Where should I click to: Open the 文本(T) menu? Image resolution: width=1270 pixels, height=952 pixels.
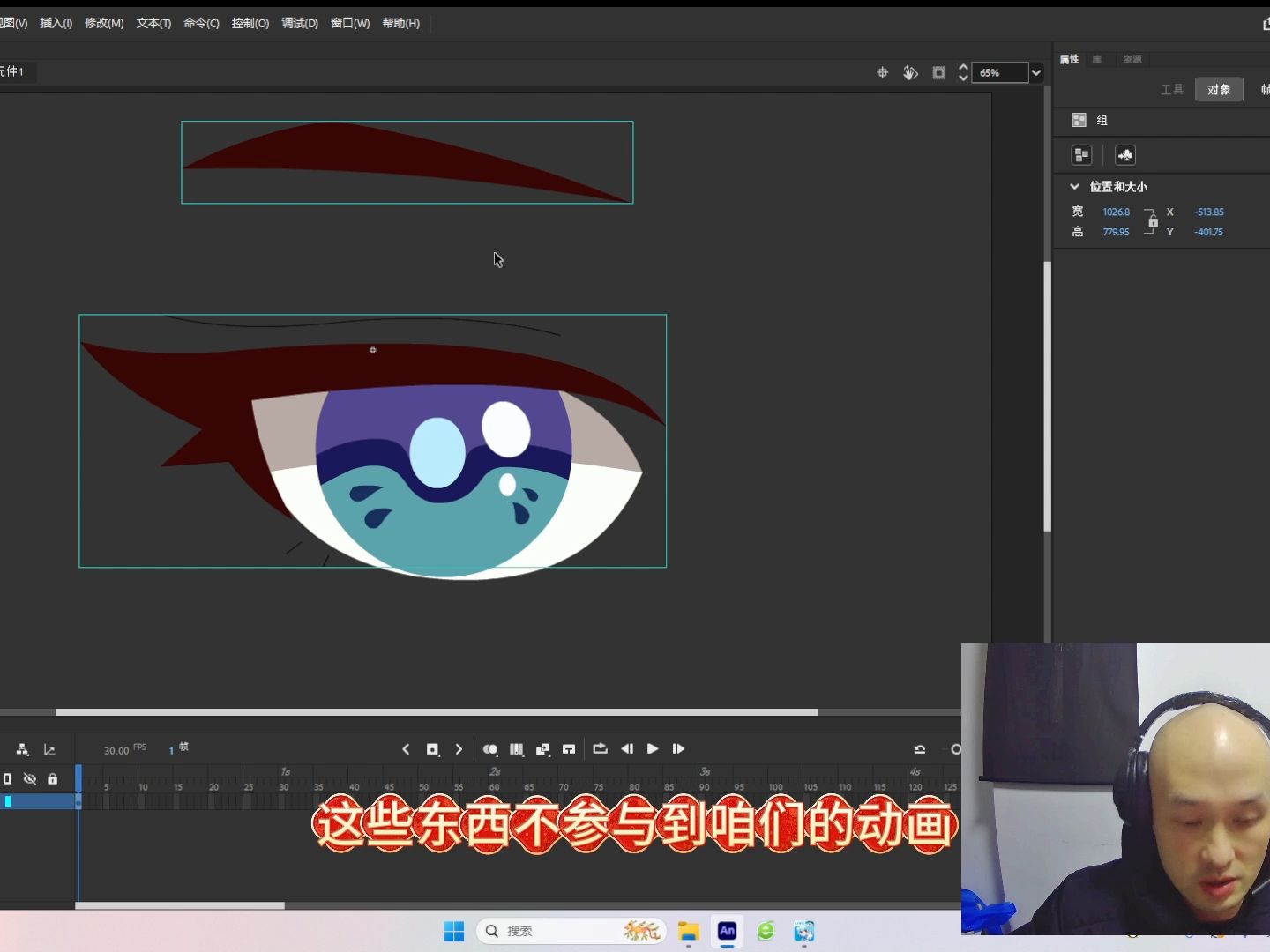click(x=153, y=23)
